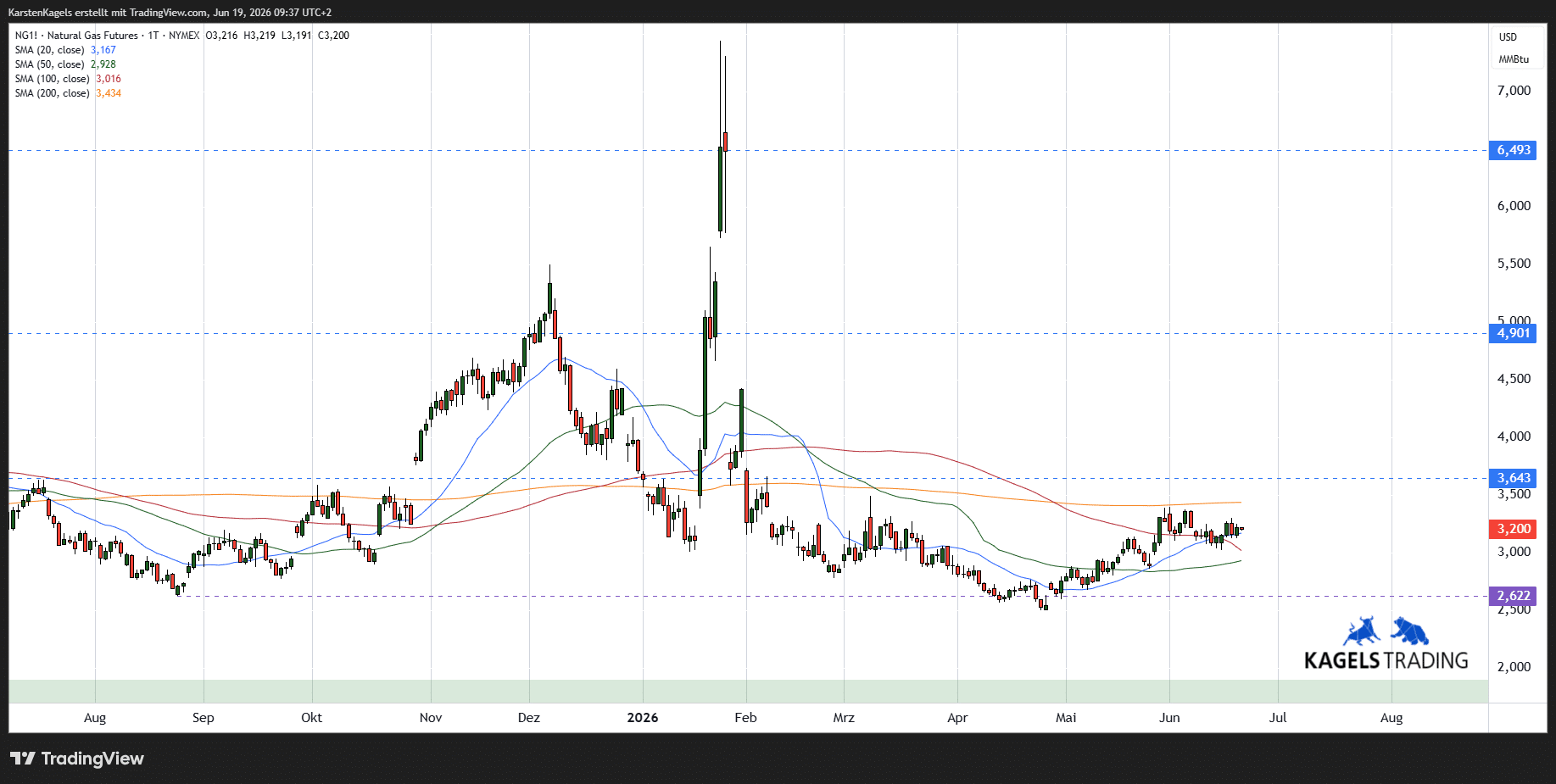Select the SMA (100, close) indicator legend
Screen dimensions: 1556x784
click(52, 79)
